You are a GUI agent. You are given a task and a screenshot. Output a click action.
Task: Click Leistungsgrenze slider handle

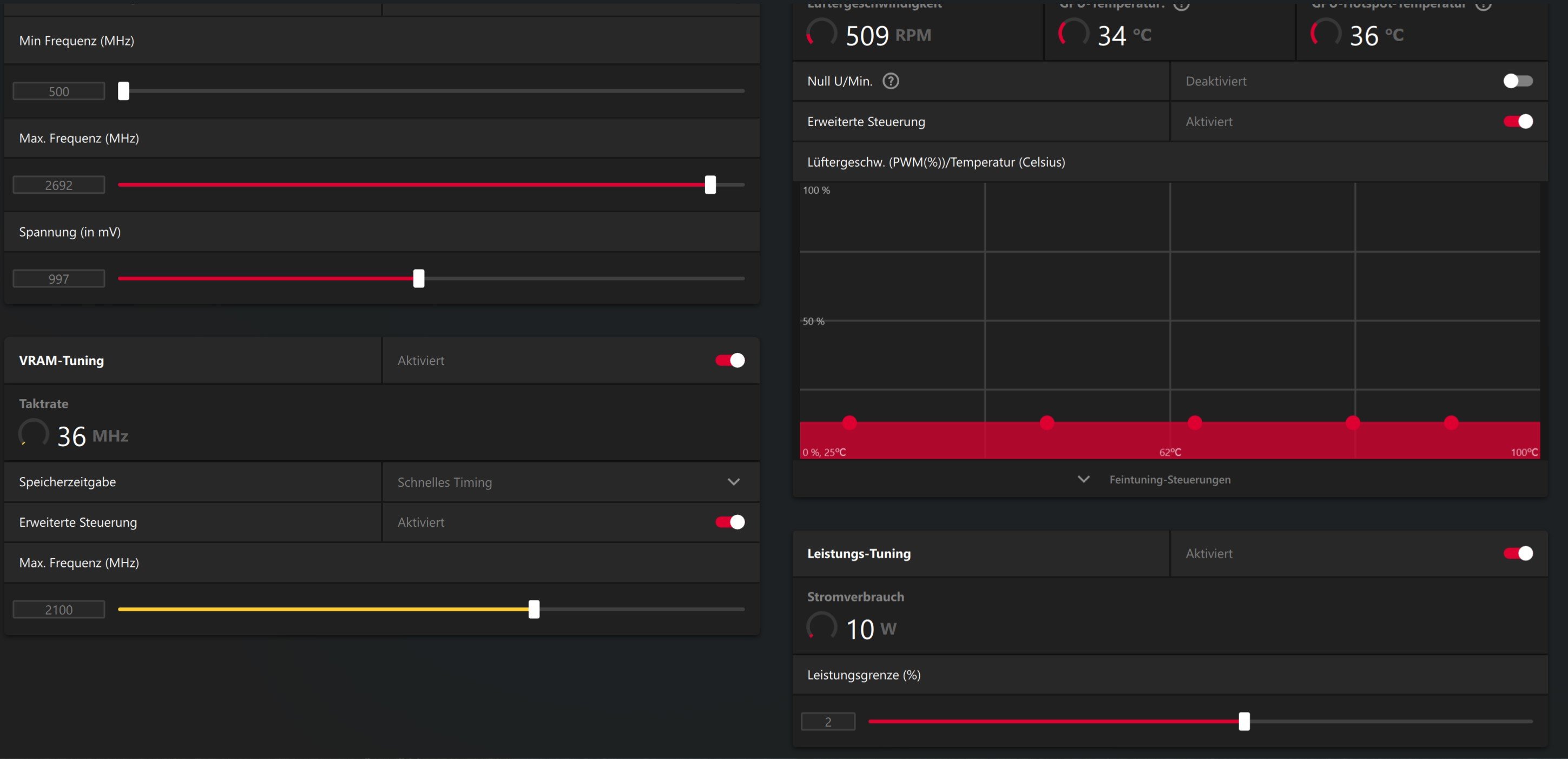tap(1244, 721)
